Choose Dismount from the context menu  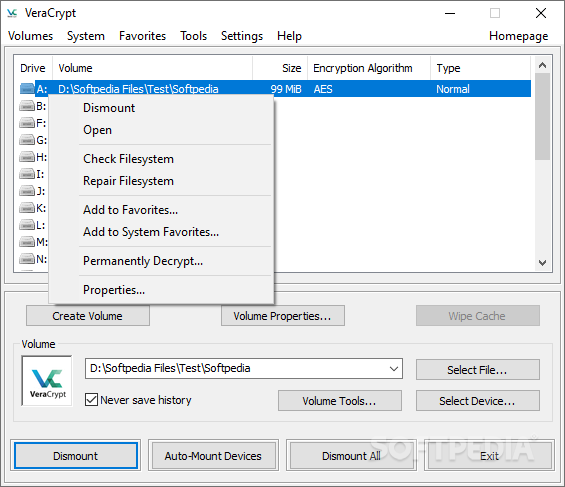(161, 108)
